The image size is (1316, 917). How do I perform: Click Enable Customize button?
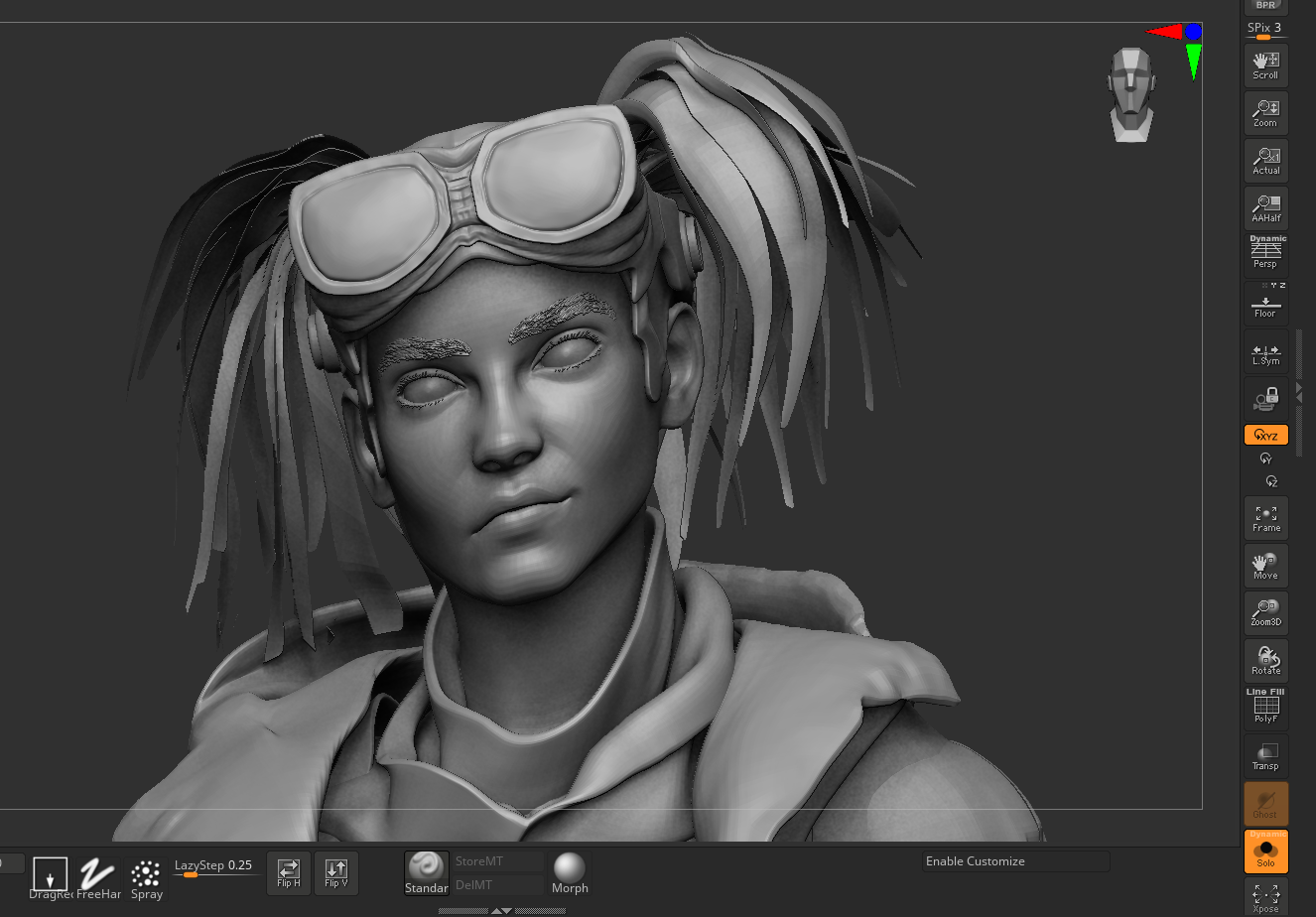(1015, 861)
